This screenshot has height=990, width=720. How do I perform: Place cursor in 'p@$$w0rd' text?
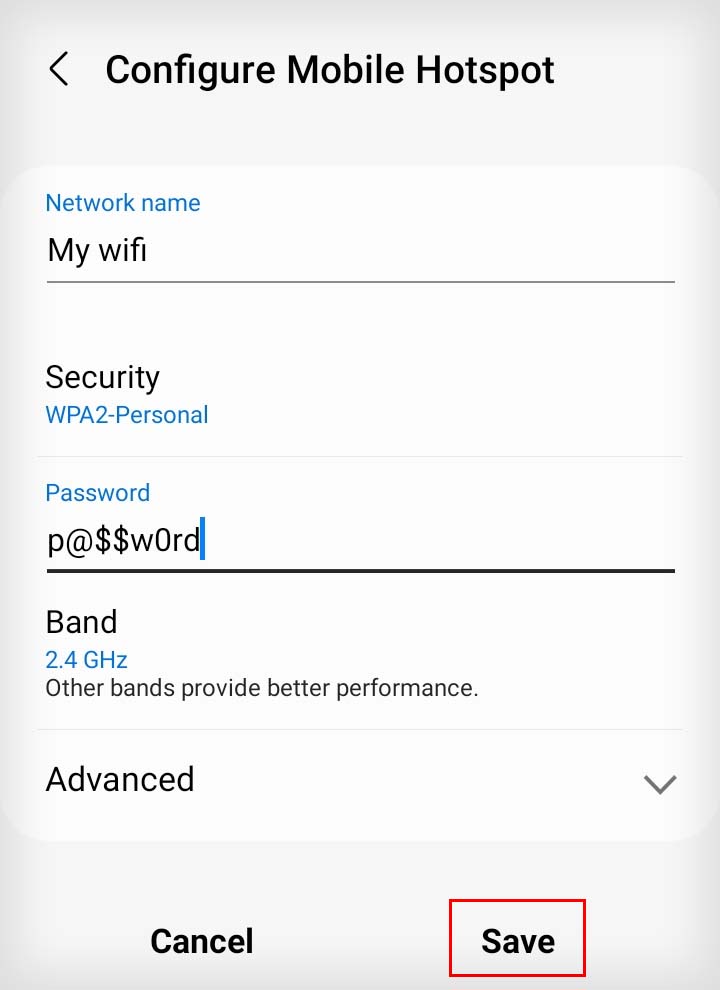tap(124, 540)
